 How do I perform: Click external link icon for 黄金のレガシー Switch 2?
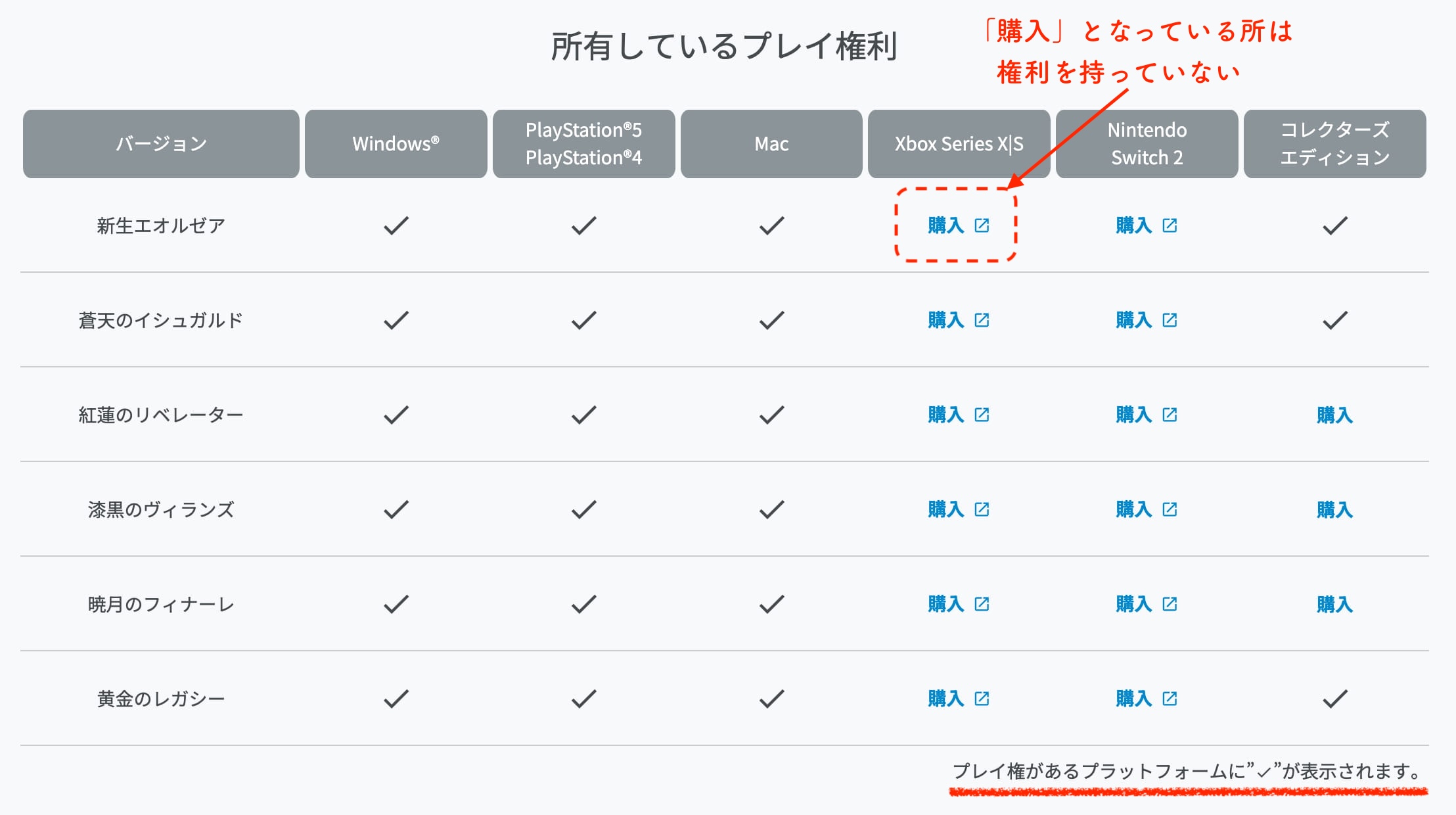pyautogui.click(x=1170, y=699)
